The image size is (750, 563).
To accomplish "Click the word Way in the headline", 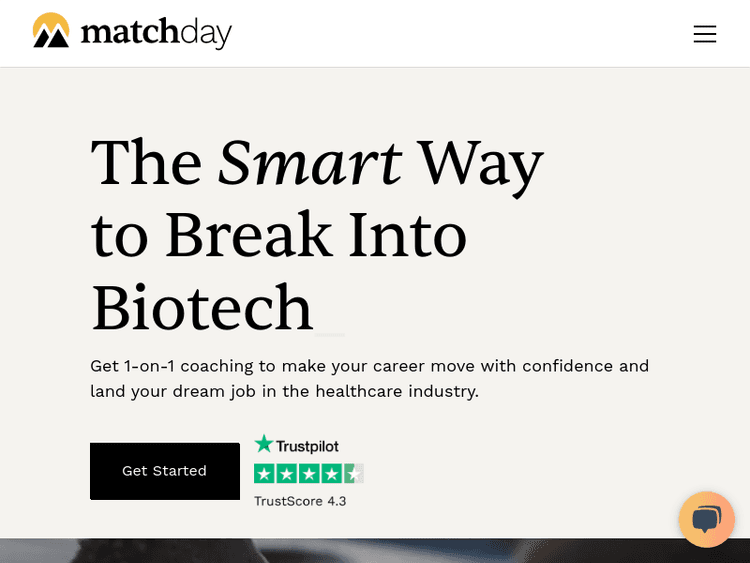I will 480,162.
